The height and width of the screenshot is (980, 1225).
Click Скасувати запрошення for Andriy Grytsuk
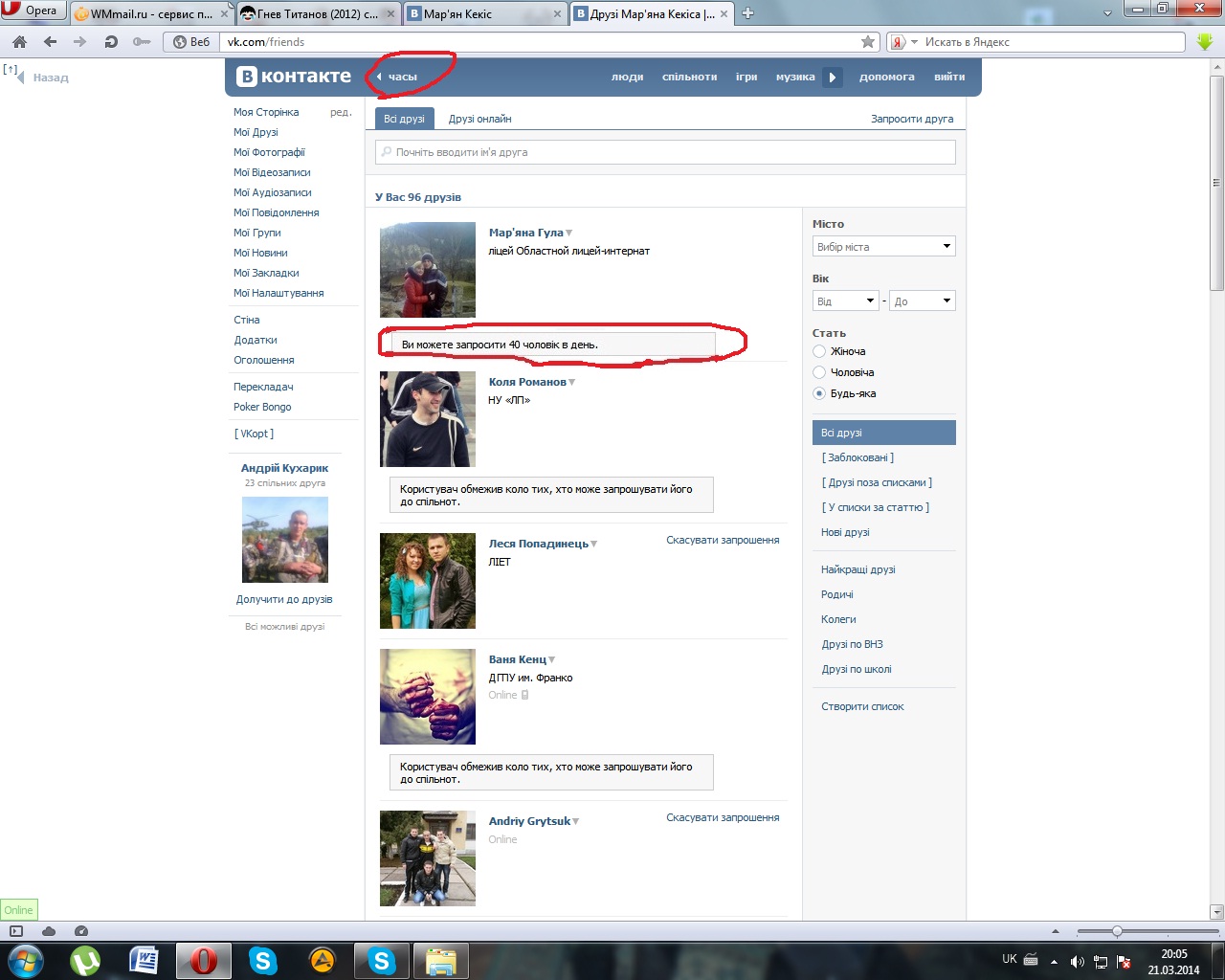723,817
